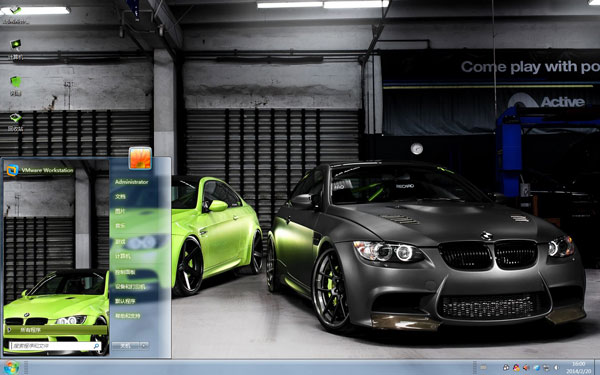This screenshot has width=600, height=375.
Task: Click the Show Desktop strip on the taskbar
Action: [x=597, y=367]
